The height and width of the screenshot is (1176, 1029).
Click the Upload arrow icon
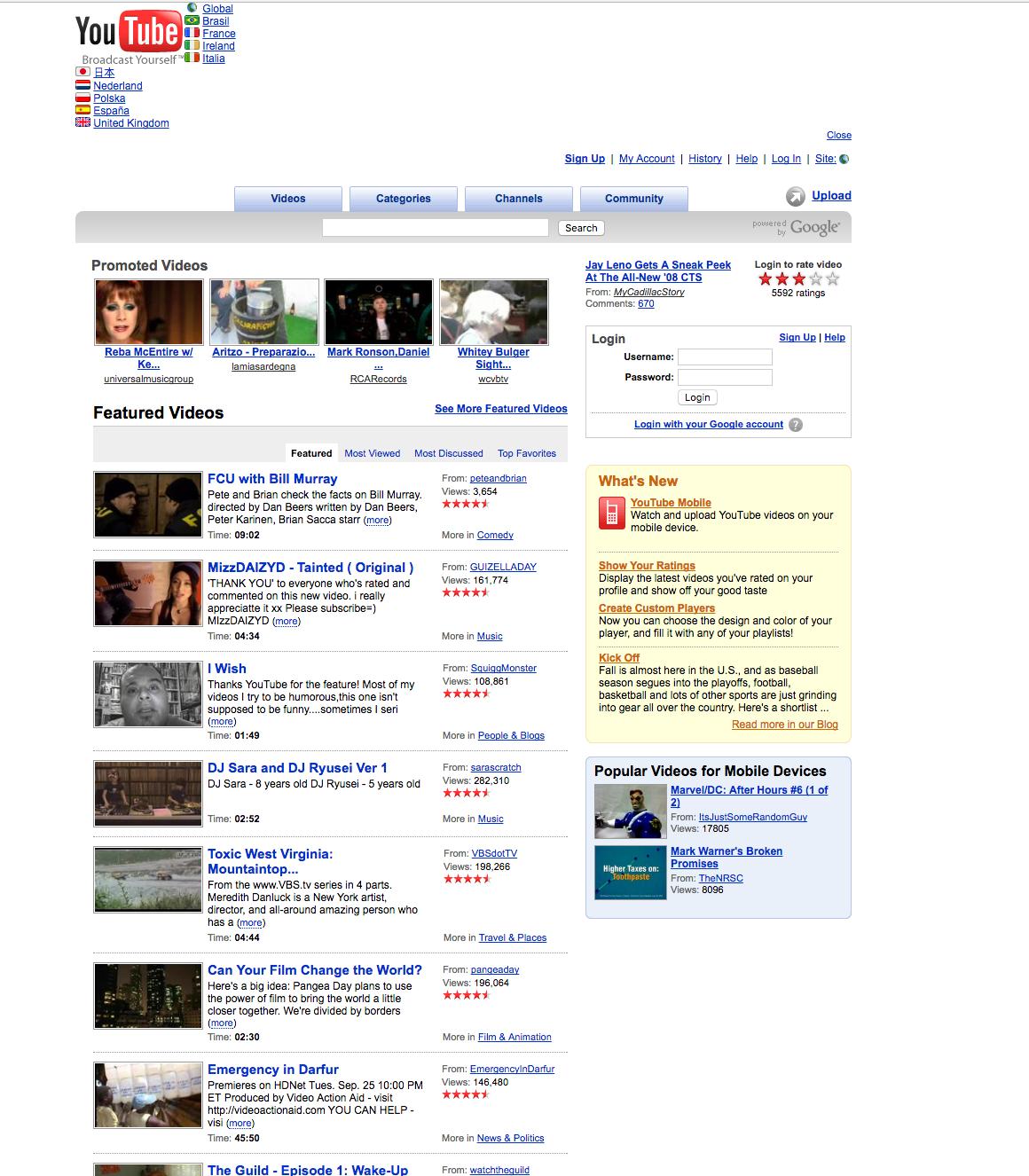click(x=796, y=197)
